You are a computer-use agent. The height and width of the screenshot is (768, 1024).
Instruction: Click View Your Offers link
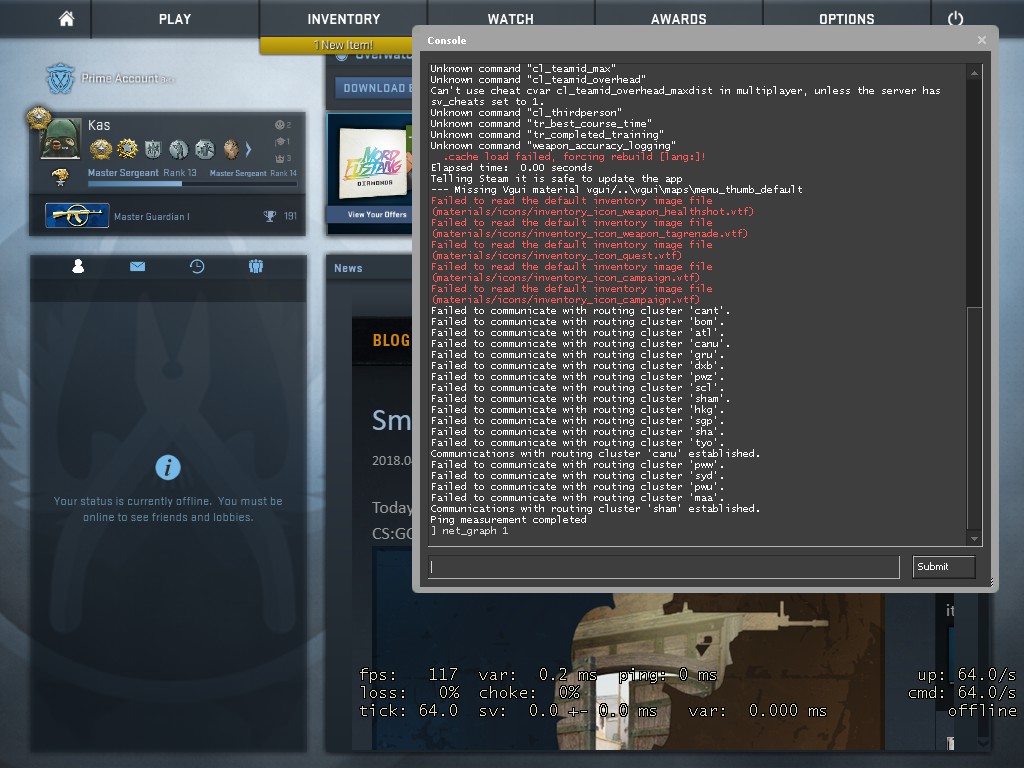point(376,215)
